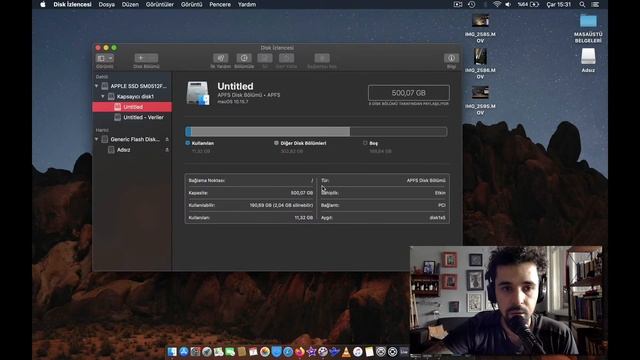Click the İlk Yardım (First Aid) toolbar icon
The width and height of the screenshot is (640, 360).
tap(220, 58)
